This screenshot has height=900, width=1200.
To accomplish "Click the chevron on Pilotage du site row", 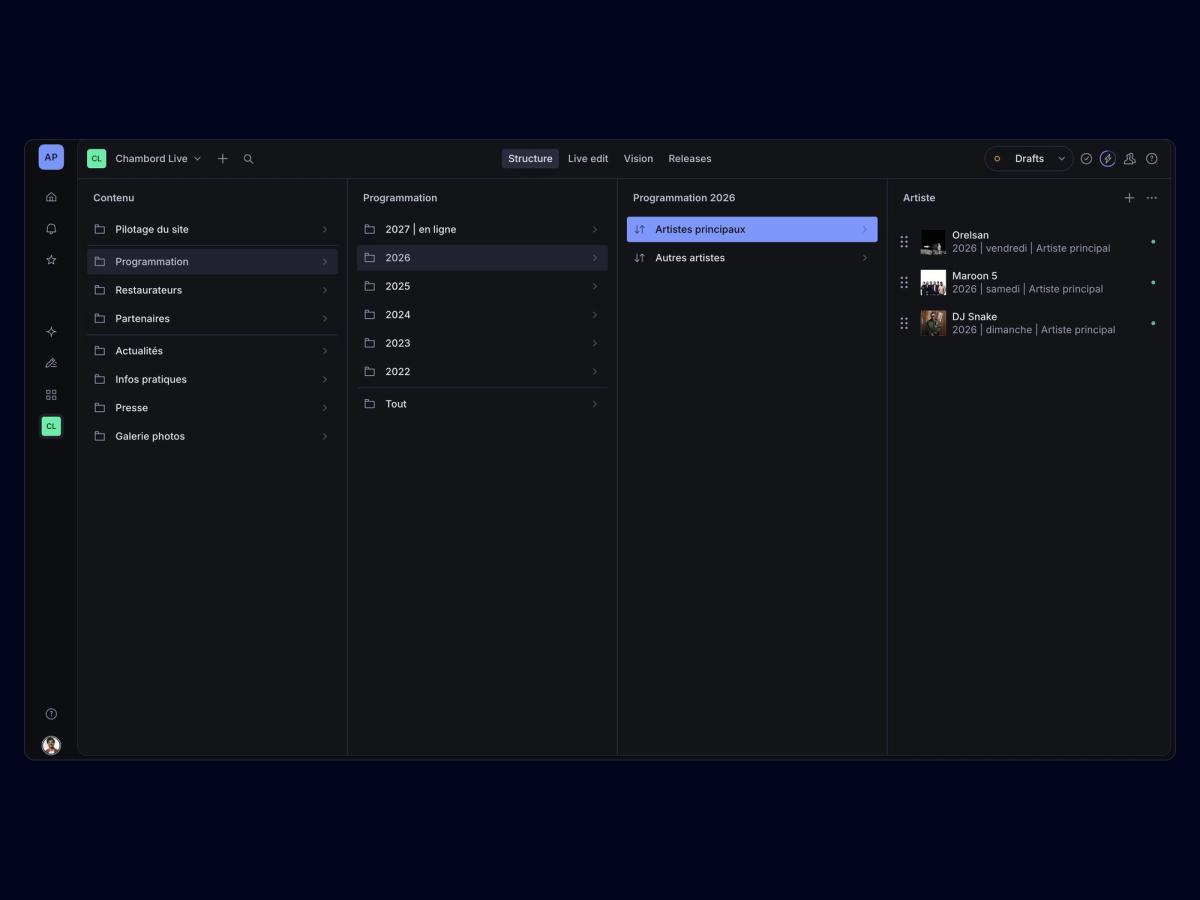I will point(325,230).
